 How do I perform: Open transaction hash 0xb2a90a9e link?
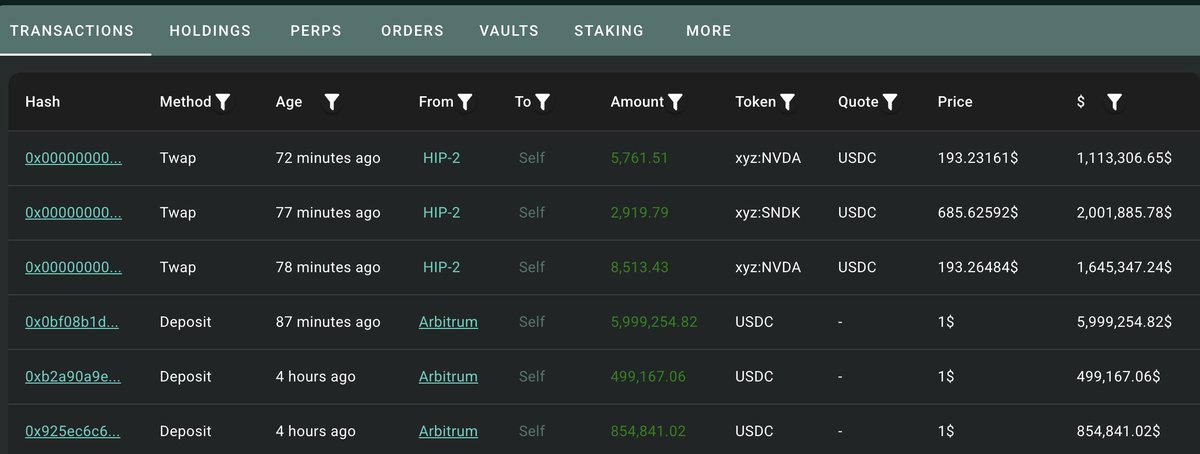click(x=73, y=377)
